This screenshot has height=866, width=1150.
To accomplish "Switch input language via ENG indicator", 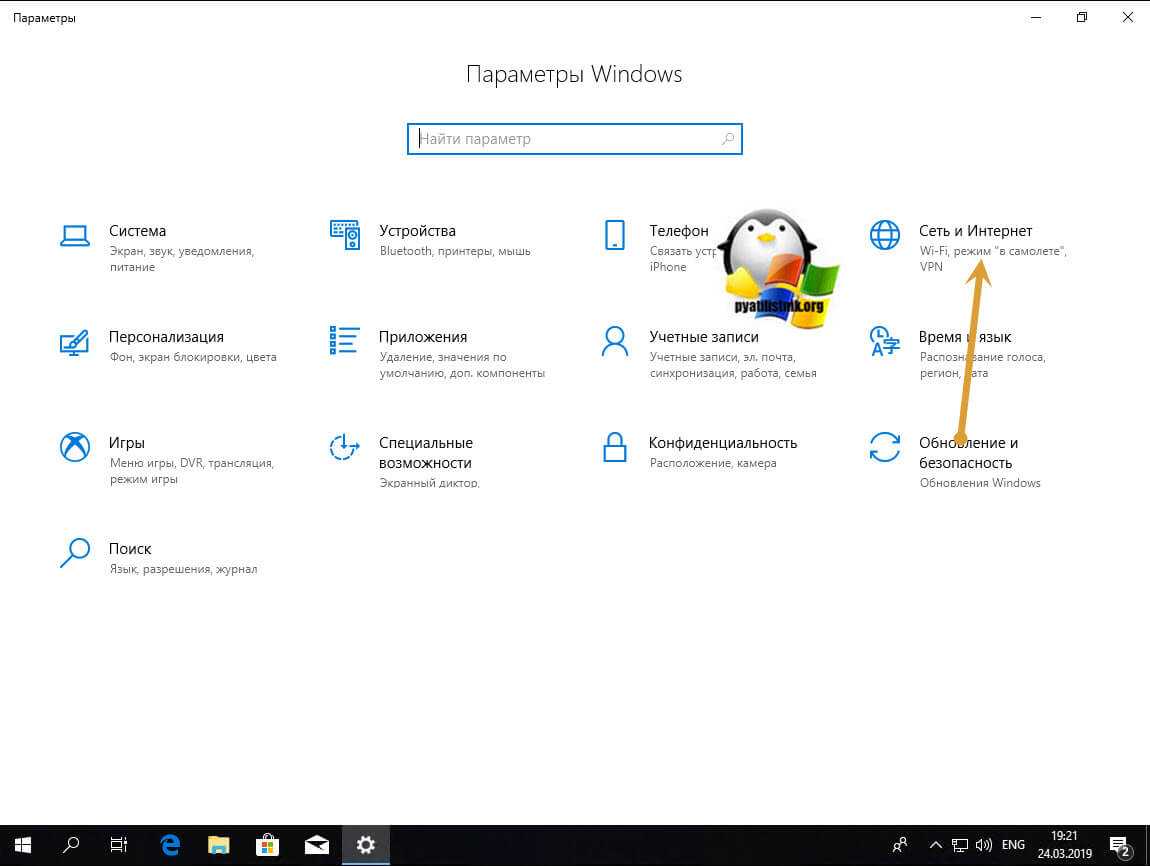I will click(1015, 845).
